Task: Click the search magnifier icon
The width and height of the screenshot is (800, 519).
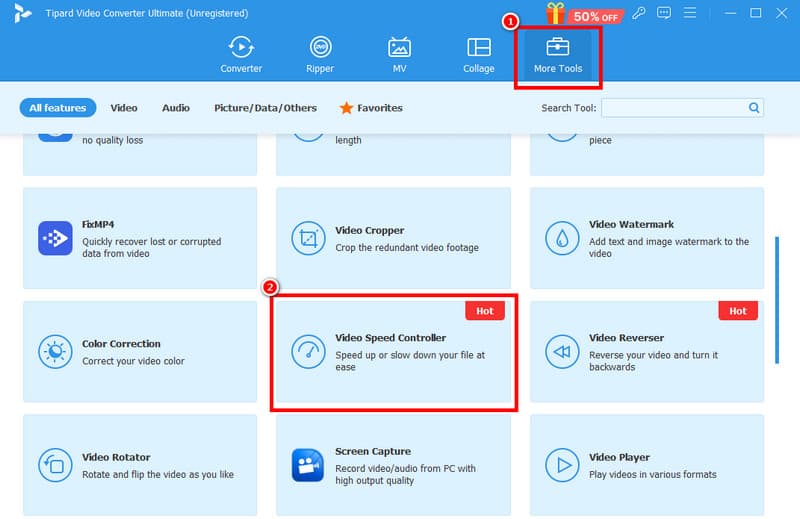Action: (754, 108)
